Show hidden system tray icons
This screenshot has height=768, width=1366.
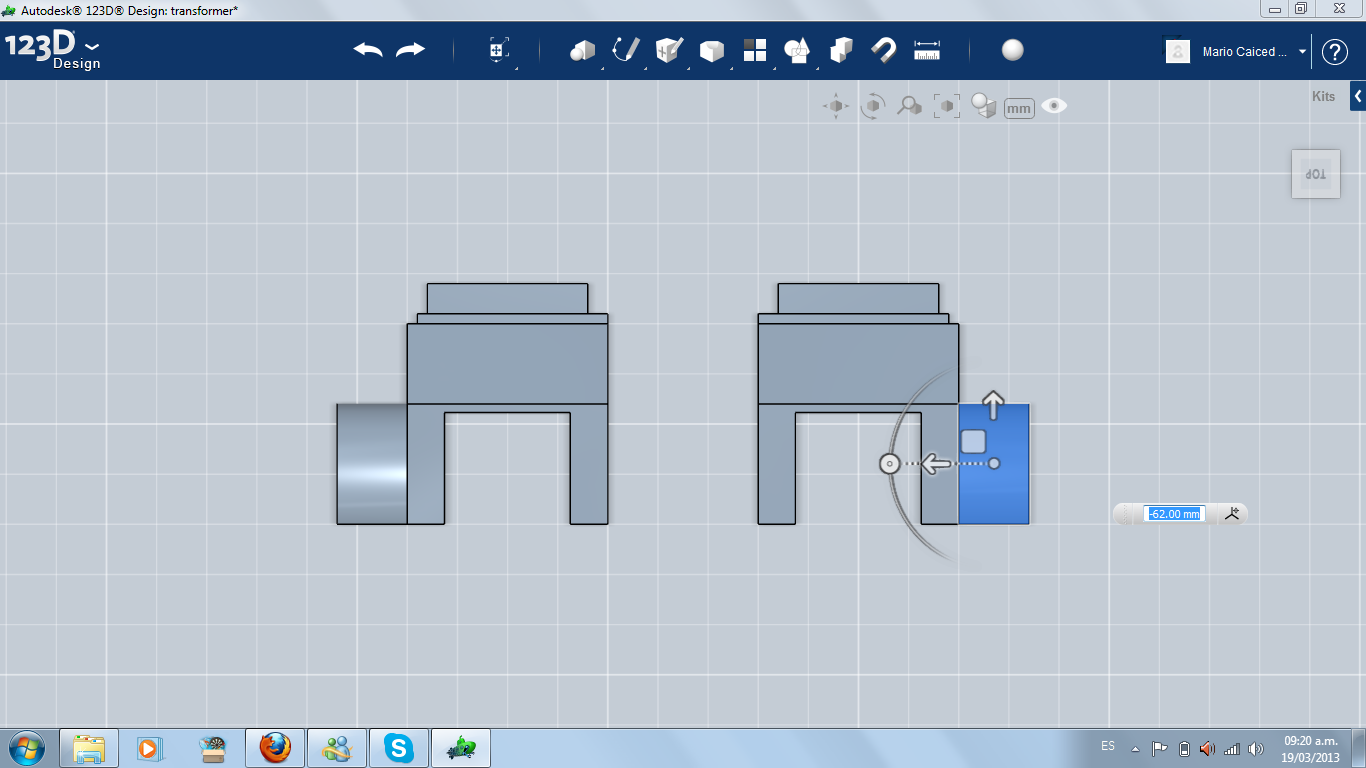click(x=1135, y=748)
